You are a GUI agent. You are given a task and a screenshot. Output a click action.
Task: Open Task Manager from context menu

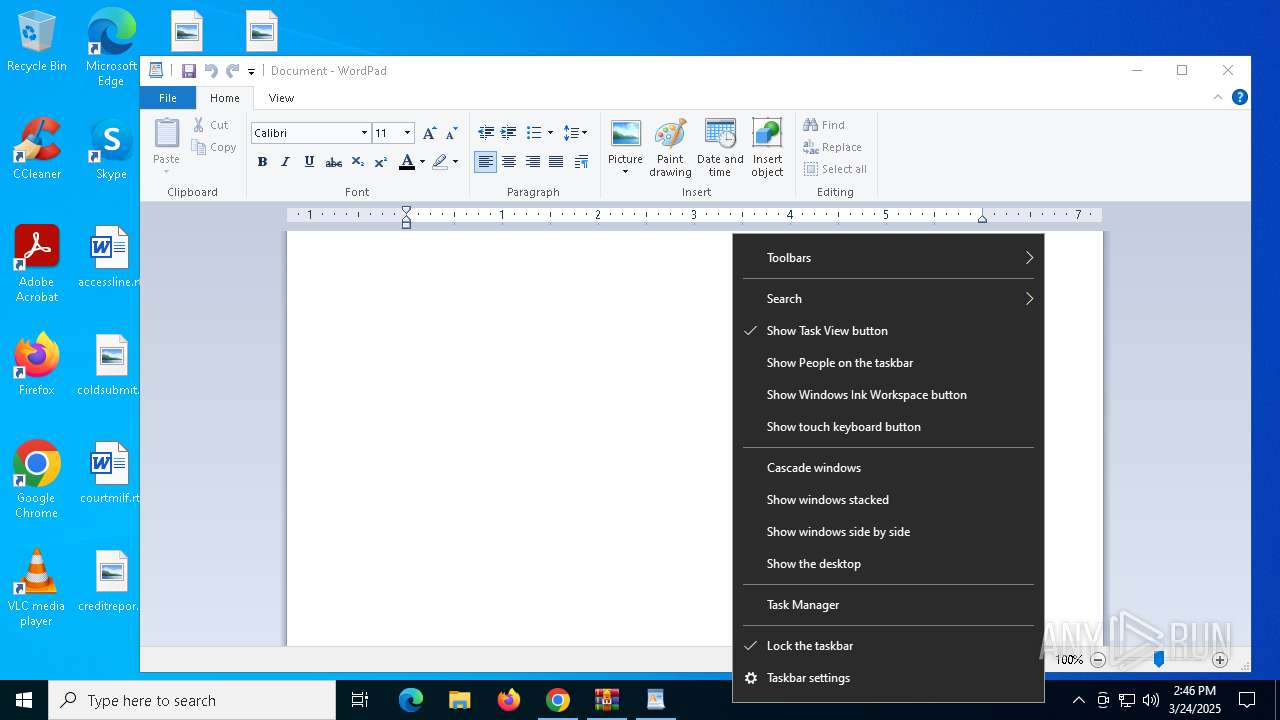click(x=888, y=605)
